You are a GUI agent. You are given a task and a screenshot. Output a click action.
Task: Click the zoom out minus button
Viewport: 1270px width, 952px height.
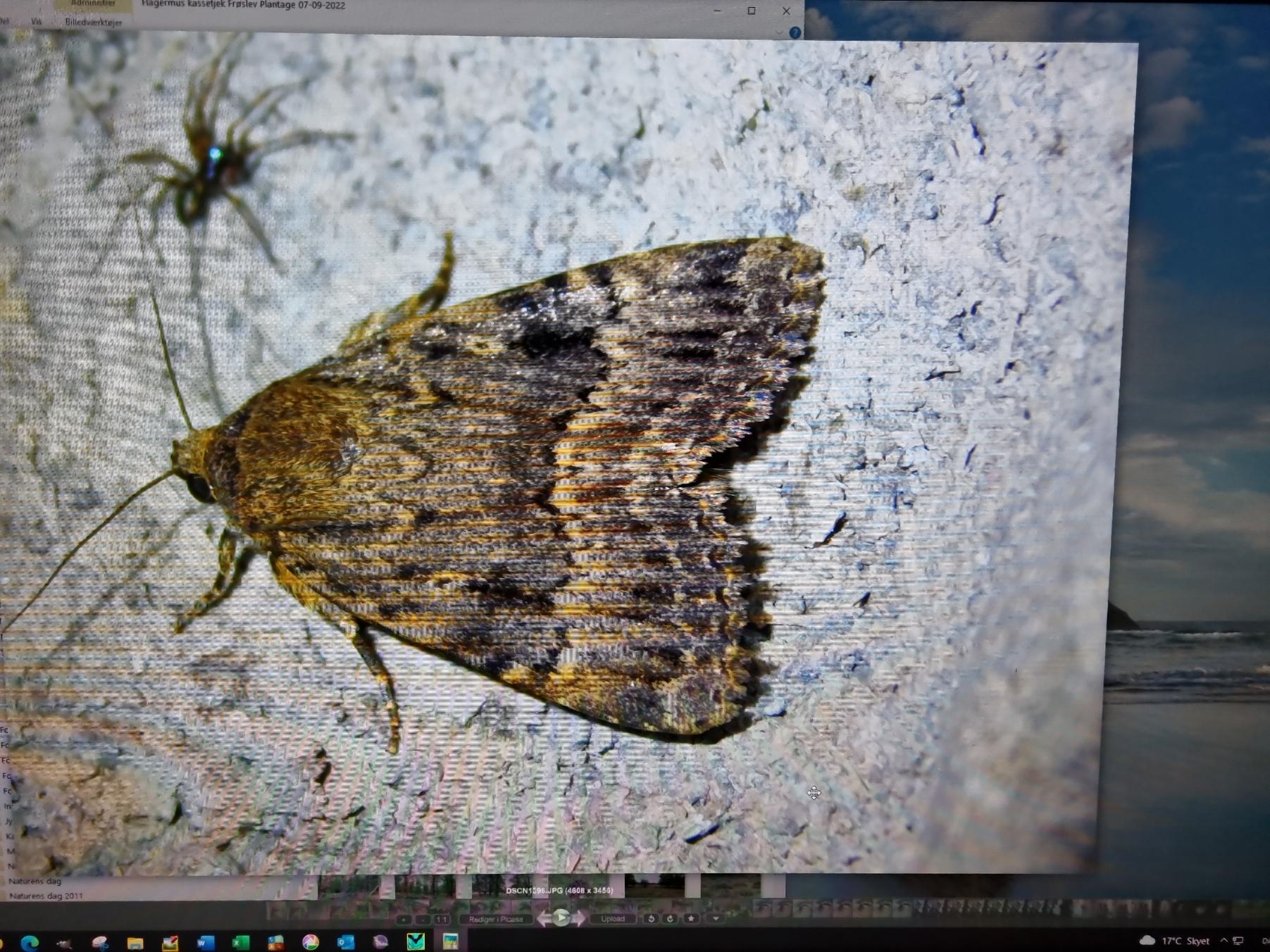click(x=423, y=920)
